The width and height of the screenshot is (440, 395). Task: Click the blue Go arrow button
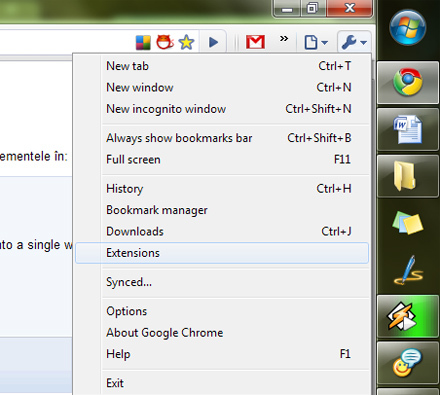213,42
